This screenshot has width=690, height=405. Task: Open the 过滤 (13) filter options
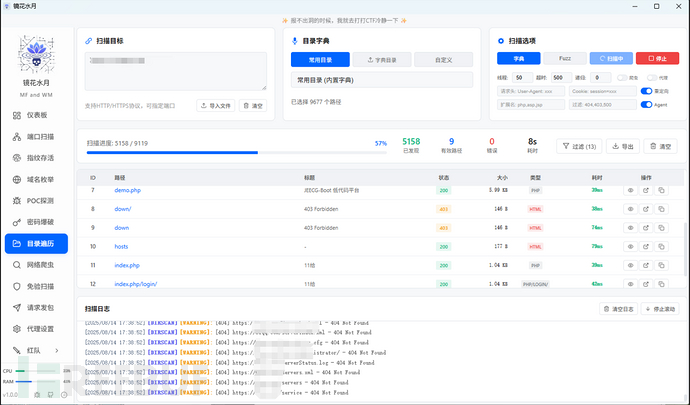[579, 146]
